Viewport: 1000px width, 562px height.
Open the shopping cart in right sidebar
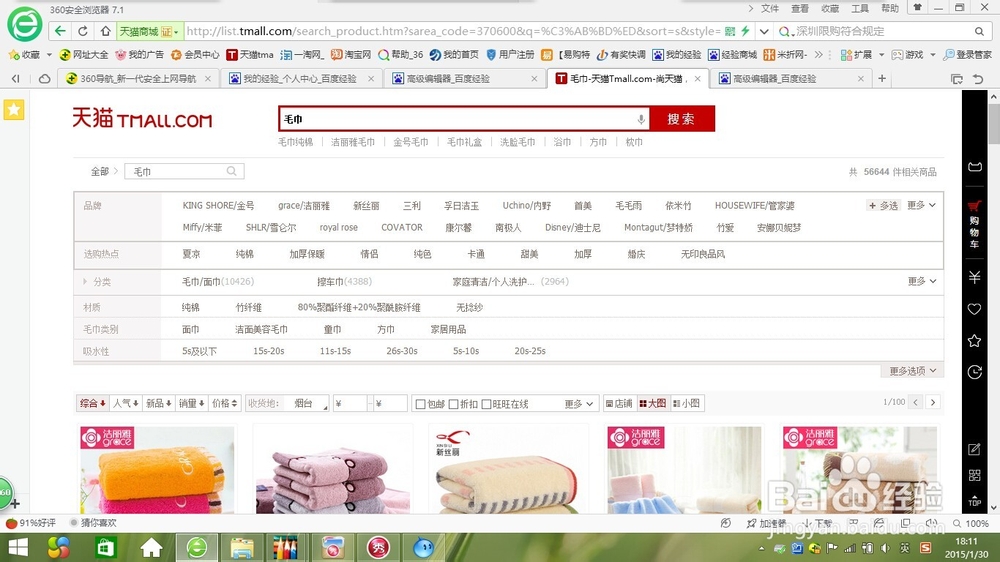(974, 226)
